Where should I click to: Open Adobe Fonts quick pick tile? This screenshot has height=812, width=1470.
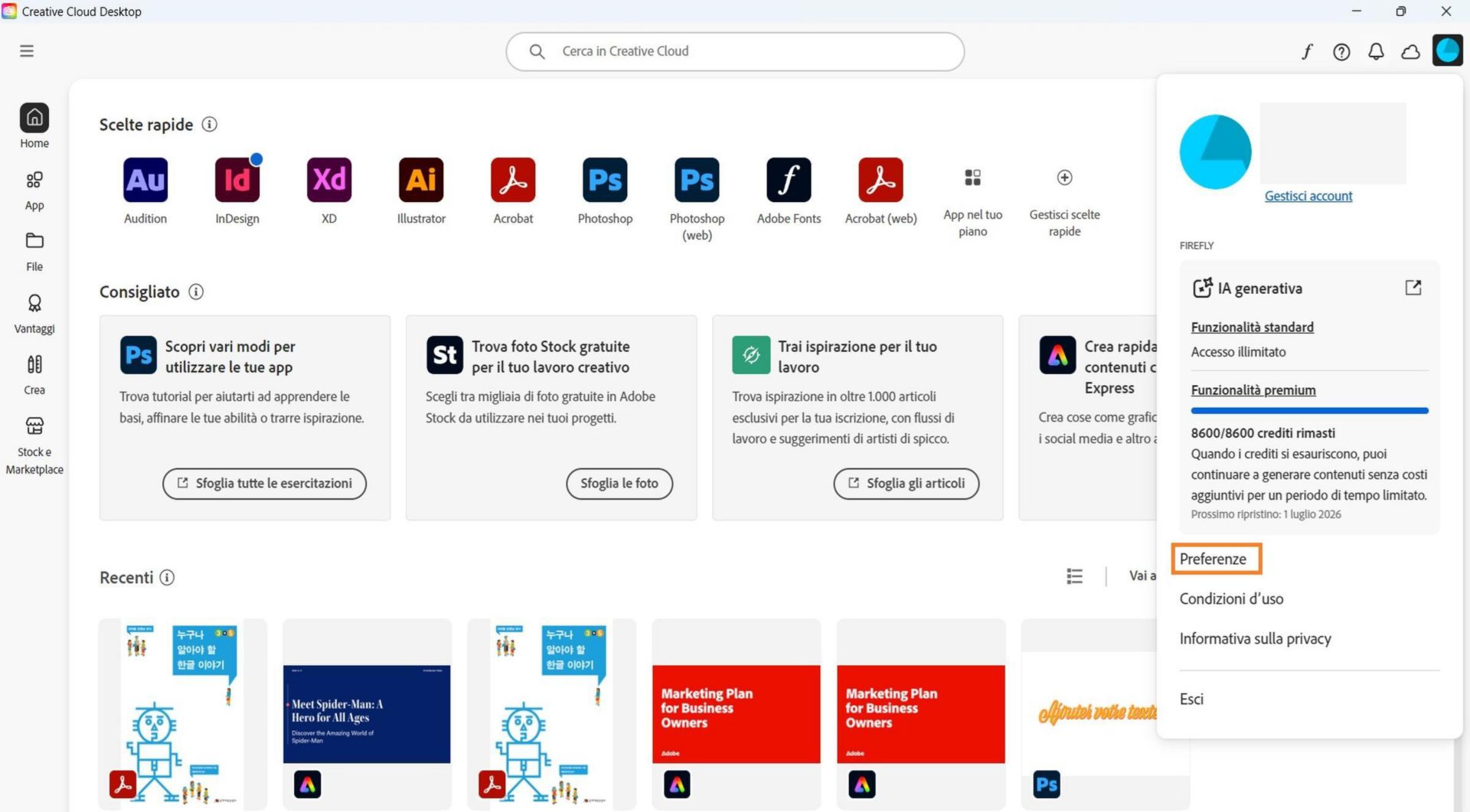pyautogui.click(x=789, y=180)
